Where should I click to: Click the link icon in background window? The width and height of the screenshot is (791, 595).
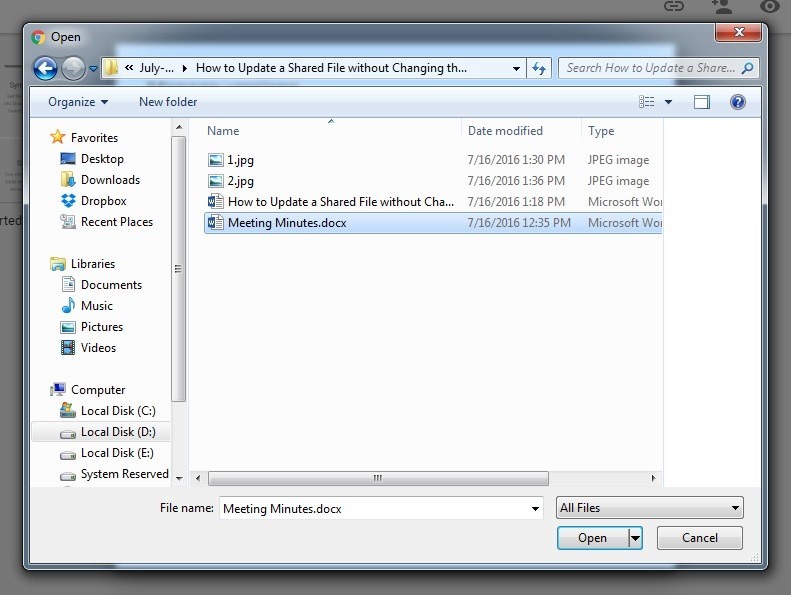coord(673,6)
